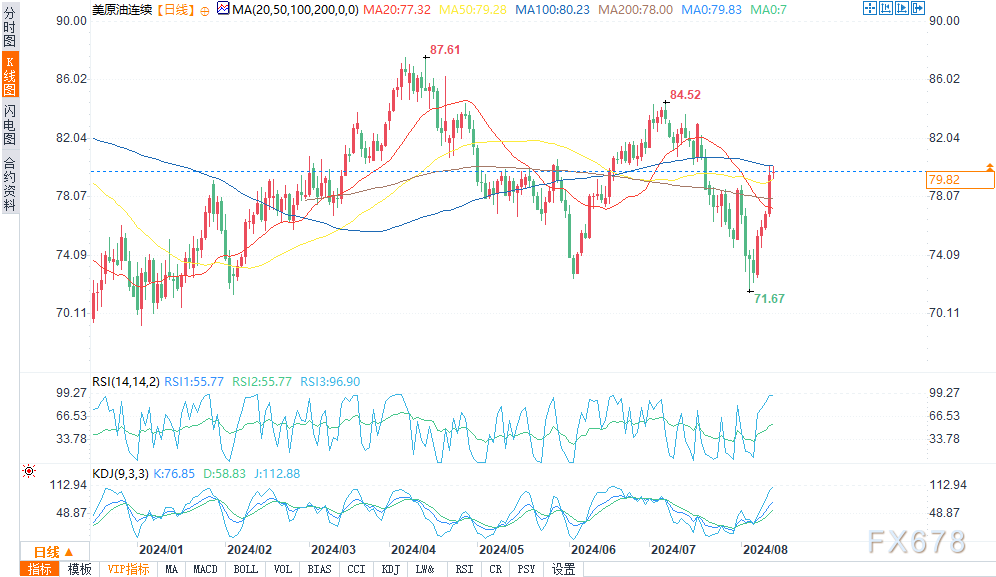Click the 【日线】 period label in title
996x577 pixels.
(x=175, y=10)
